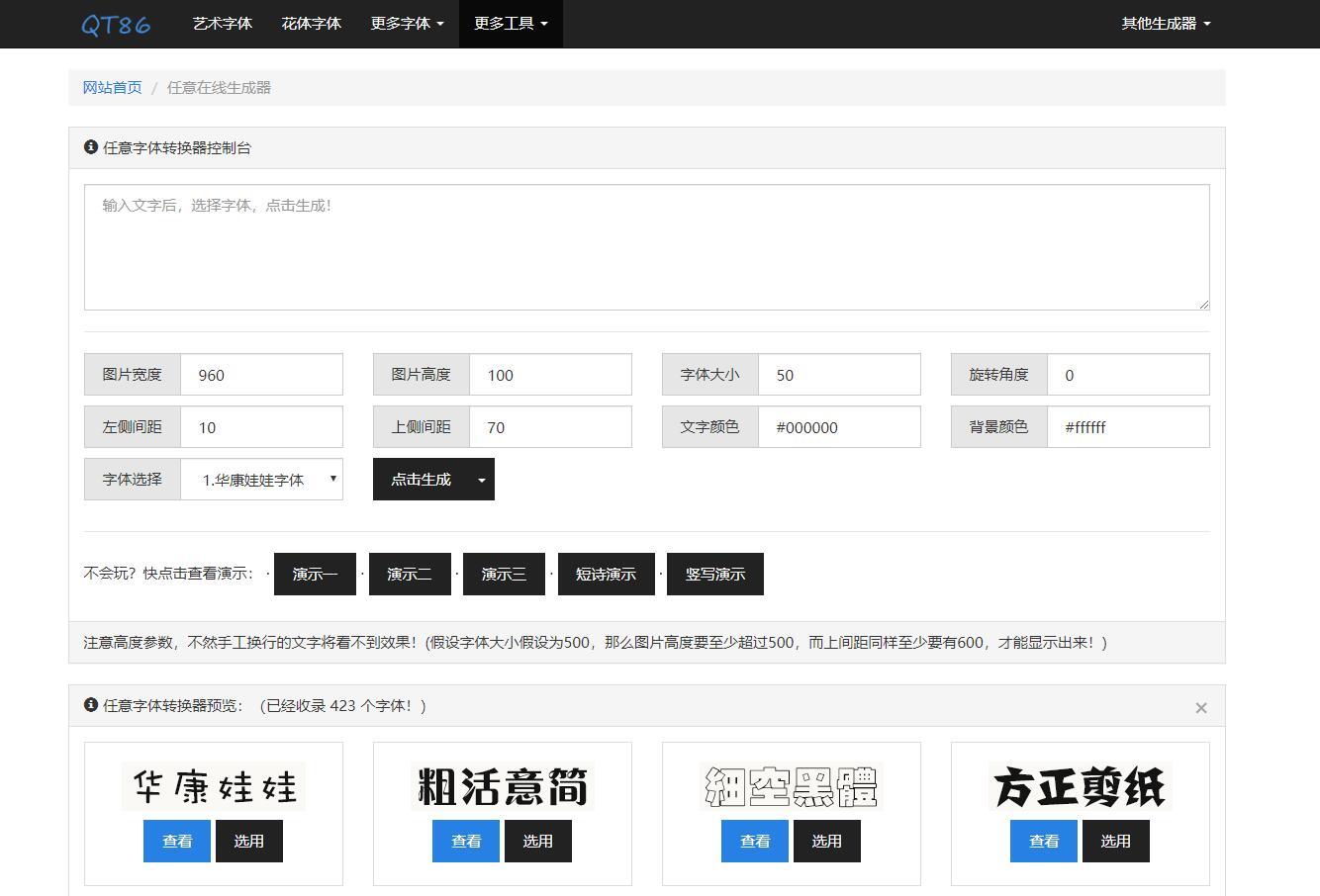Click 背景颜色 field showing #ffffff
This screenshot has height=896, width=1320.
point(1129,427)
